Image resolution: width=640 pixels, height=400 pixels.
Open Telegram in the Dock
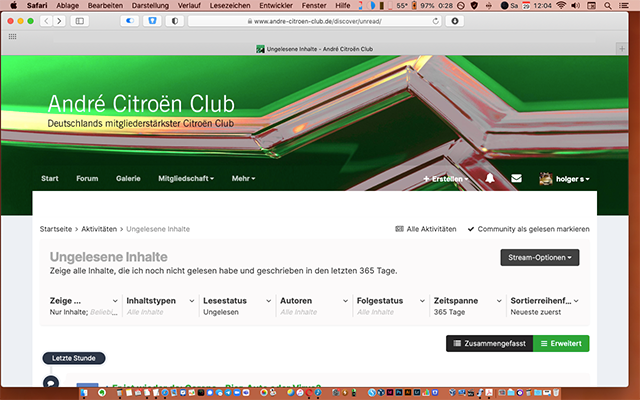click(228, 393)
